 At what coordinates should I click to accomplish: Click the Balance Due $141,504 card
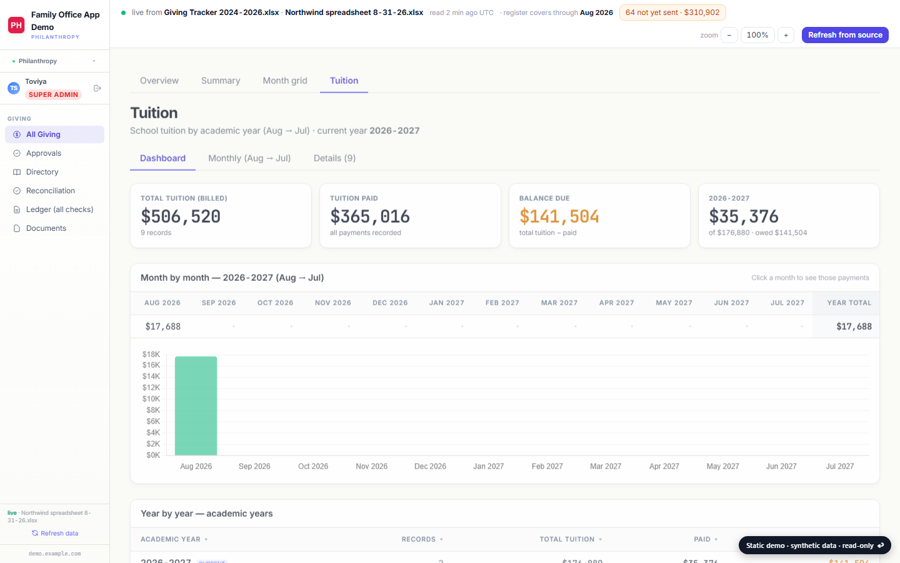(x=599, y=216)
